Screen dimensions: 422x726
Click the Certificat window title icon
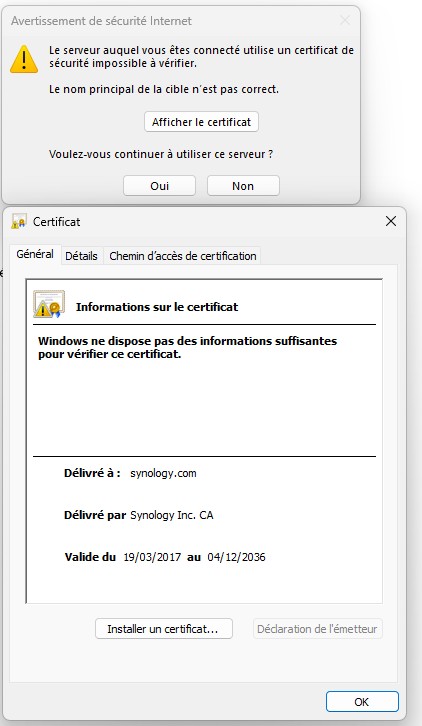[x=19, y=221]
